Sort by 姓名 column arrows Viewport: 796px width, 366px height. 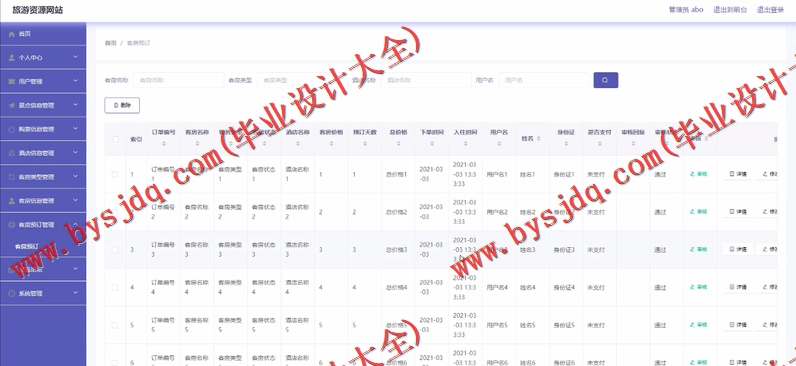click(539, 139)
